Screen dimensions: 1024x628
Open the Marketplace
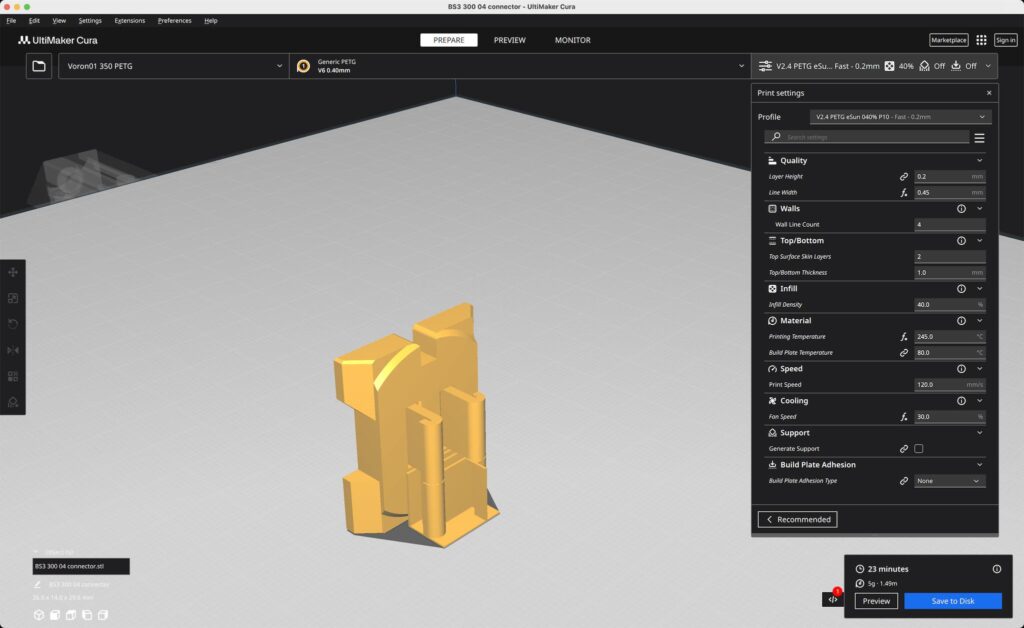pos(948,40)
